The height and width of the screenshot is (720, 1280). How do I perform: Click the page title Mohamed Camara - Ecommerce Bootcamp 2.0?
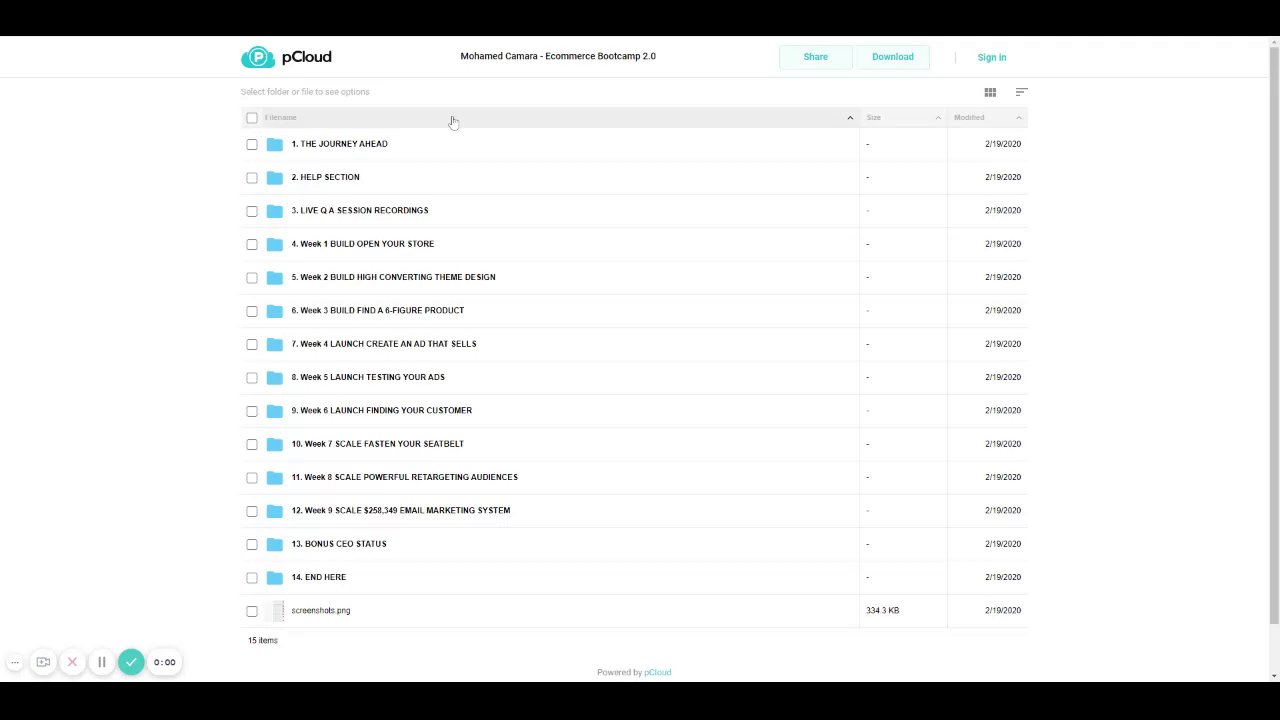pyautogui.click(x=558, y=56)
